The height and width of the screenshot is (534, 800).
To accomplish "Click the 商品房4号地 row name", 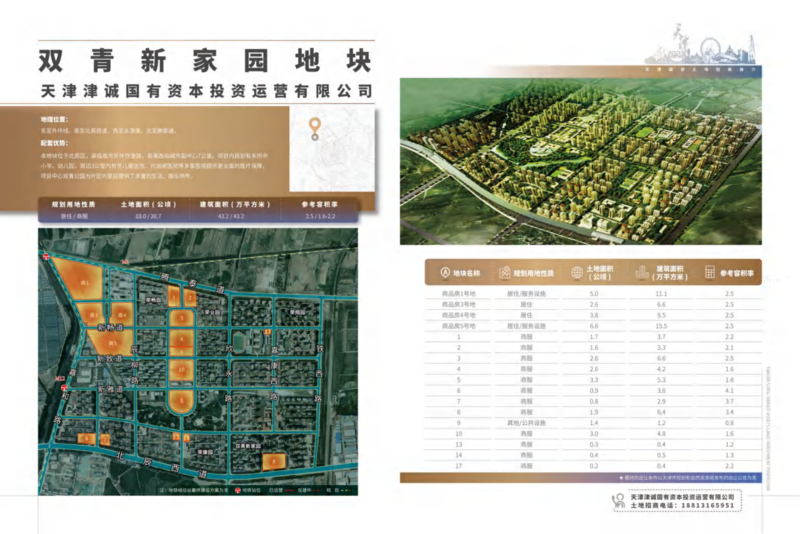I will [x=459, y=315].
